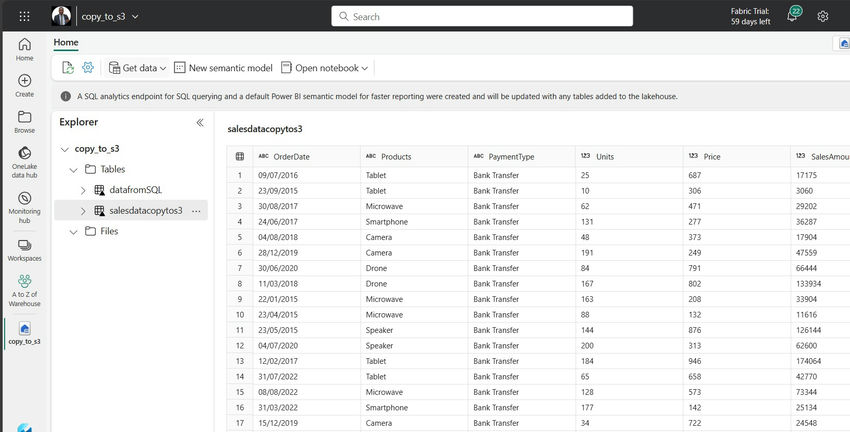This screenshot has width=850, height=432.
Task: Open the settings gear icon
Action: (x=822, y=16)
